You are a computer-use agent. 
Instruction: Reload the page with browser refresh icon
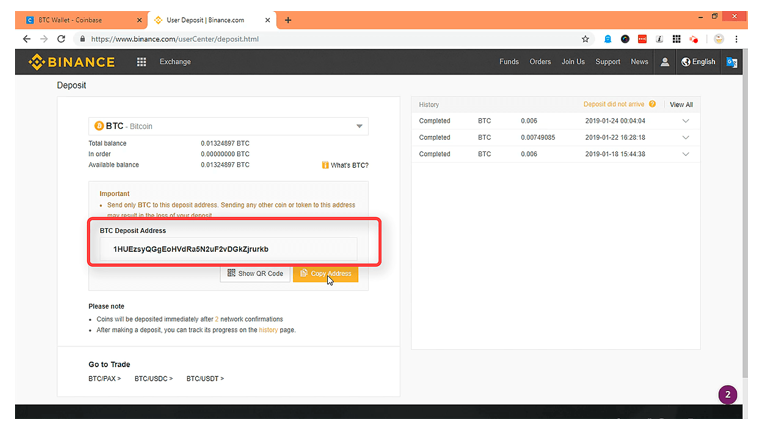click(61, 39)
